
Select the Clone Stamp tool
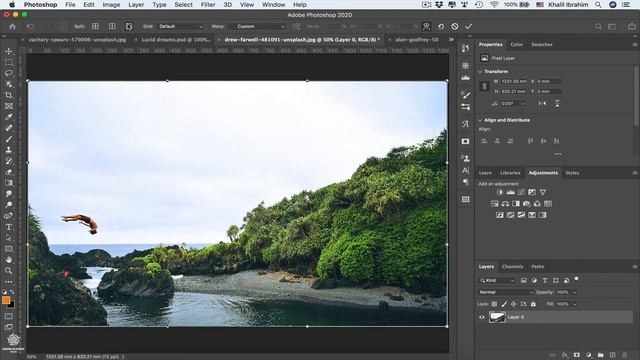click(x=9, y=150)
